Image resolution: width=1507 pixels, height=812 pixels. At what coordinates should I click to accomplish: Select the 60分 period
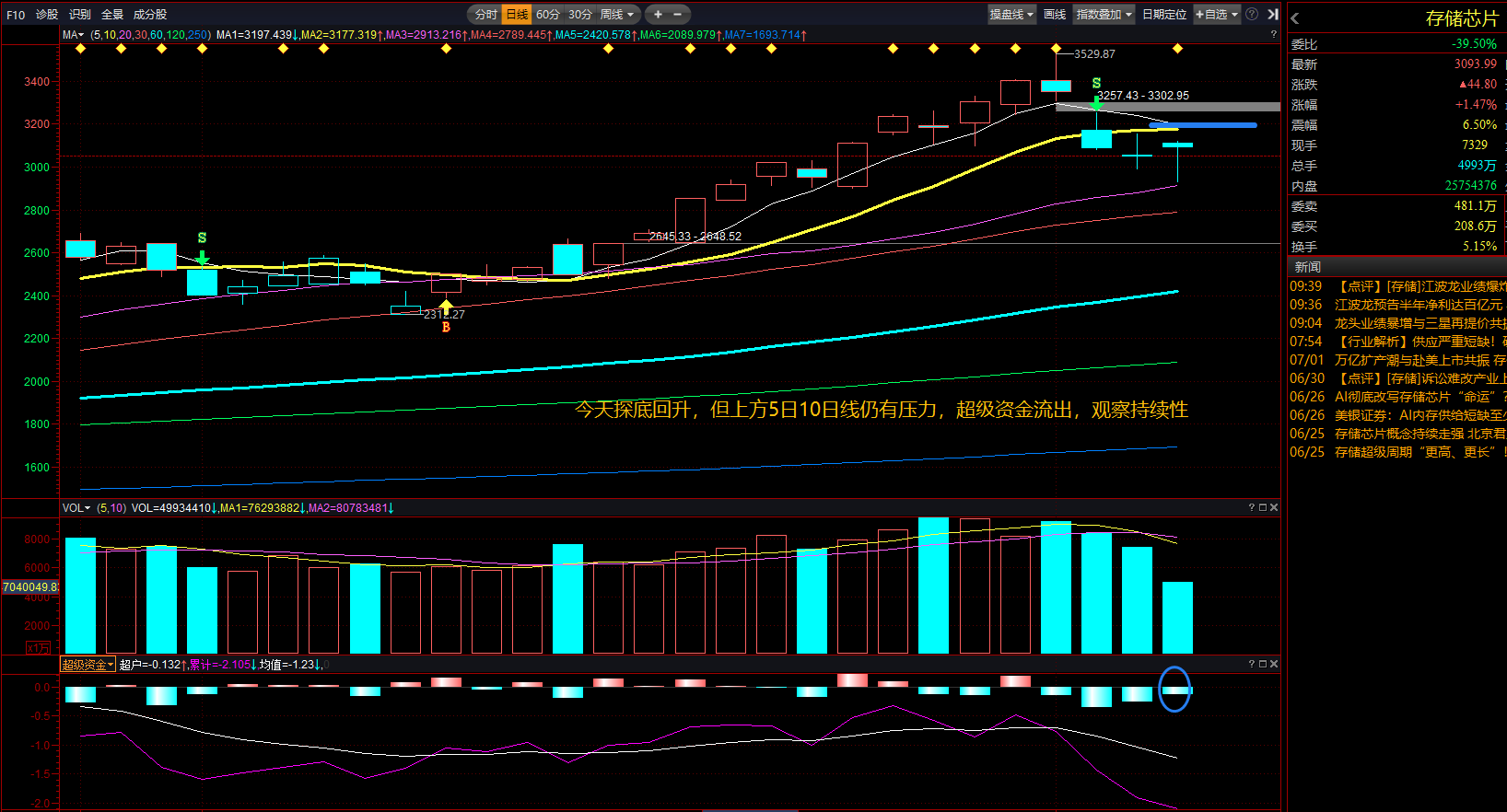548,15
